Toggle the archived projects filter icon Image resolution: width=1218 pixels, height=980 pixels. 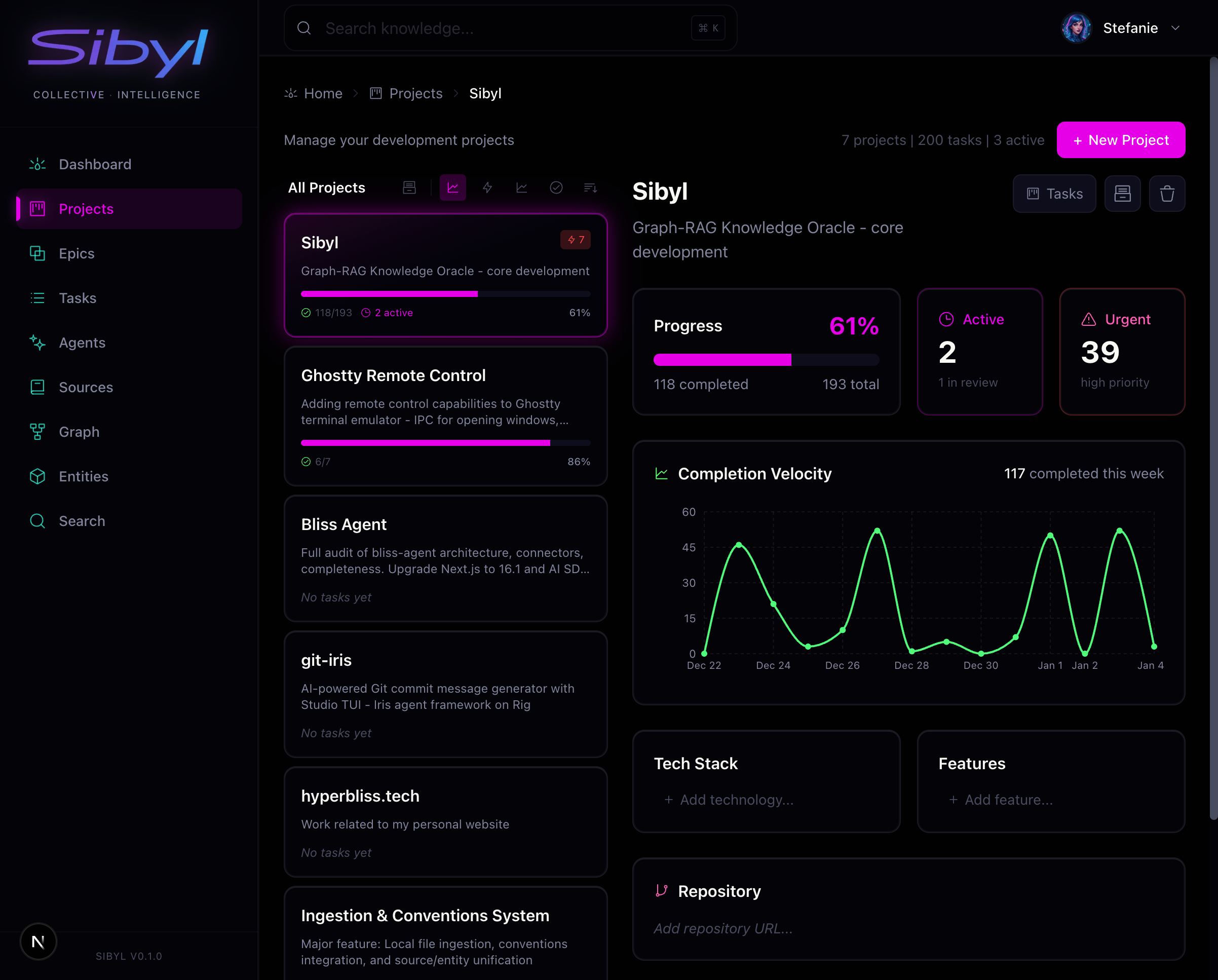[x=409, y=187]
